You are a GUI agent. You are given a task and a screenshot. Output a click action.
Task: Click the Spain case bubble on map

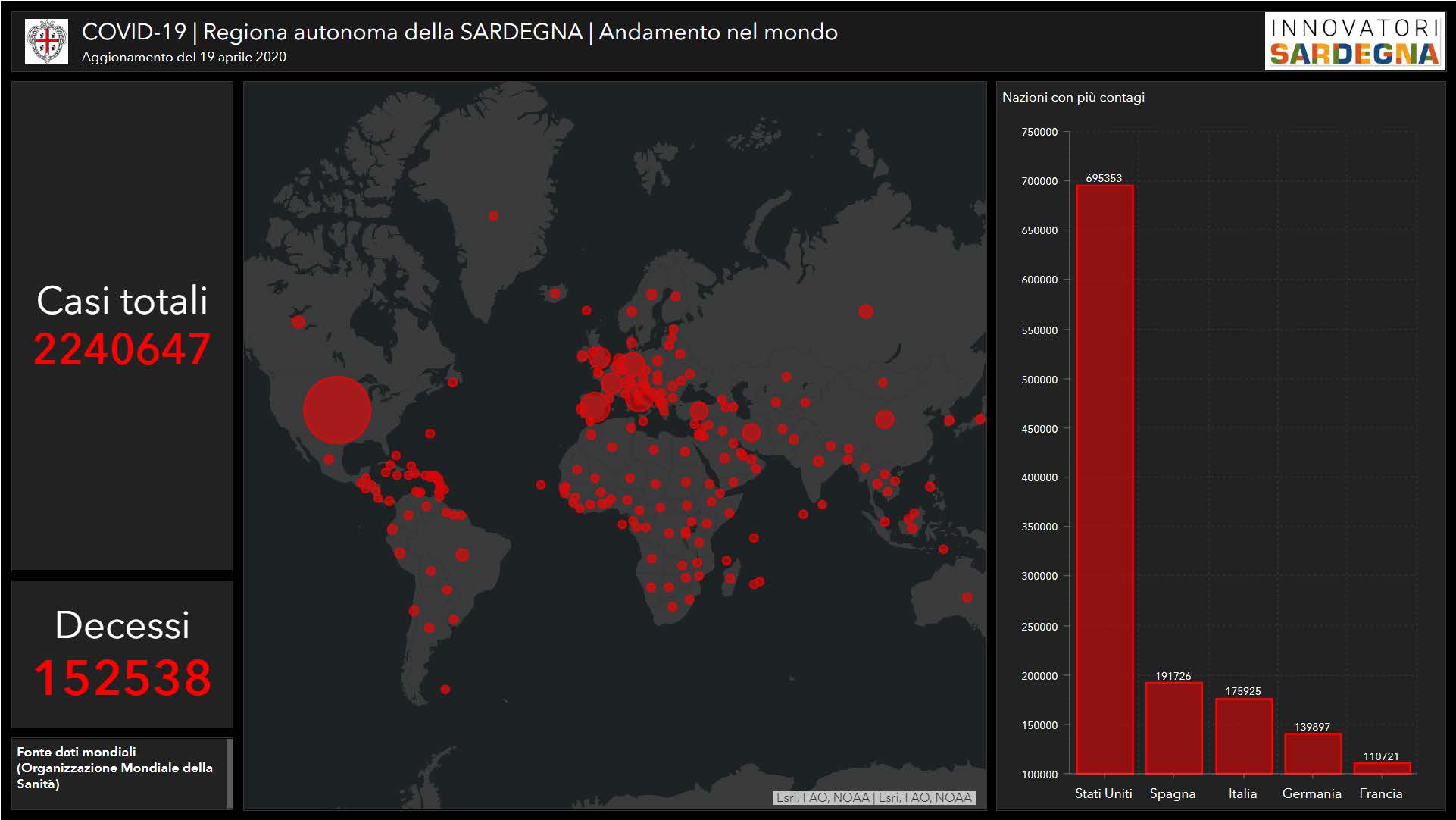point(595,407)
